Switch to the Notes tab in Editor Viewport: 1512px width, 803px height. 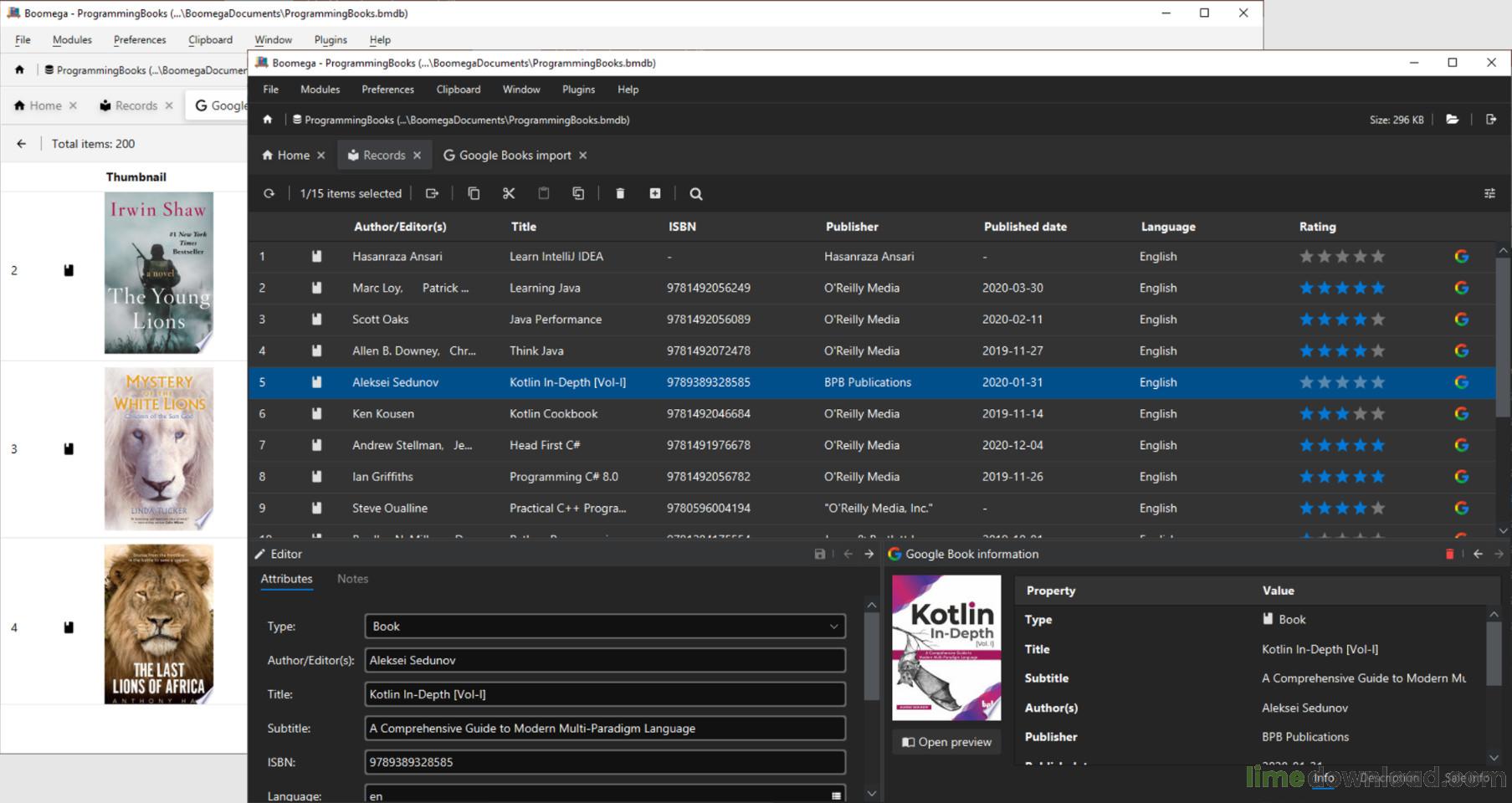point(352,578)
